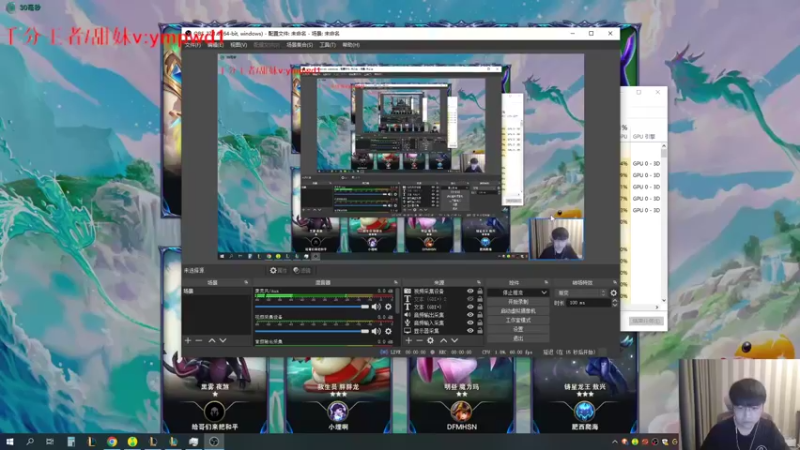Image resolution: width=800 pixels, height=450 pixels.
Task: Remove the selected scene with the minus icon
Action: (x=199, y=340)
